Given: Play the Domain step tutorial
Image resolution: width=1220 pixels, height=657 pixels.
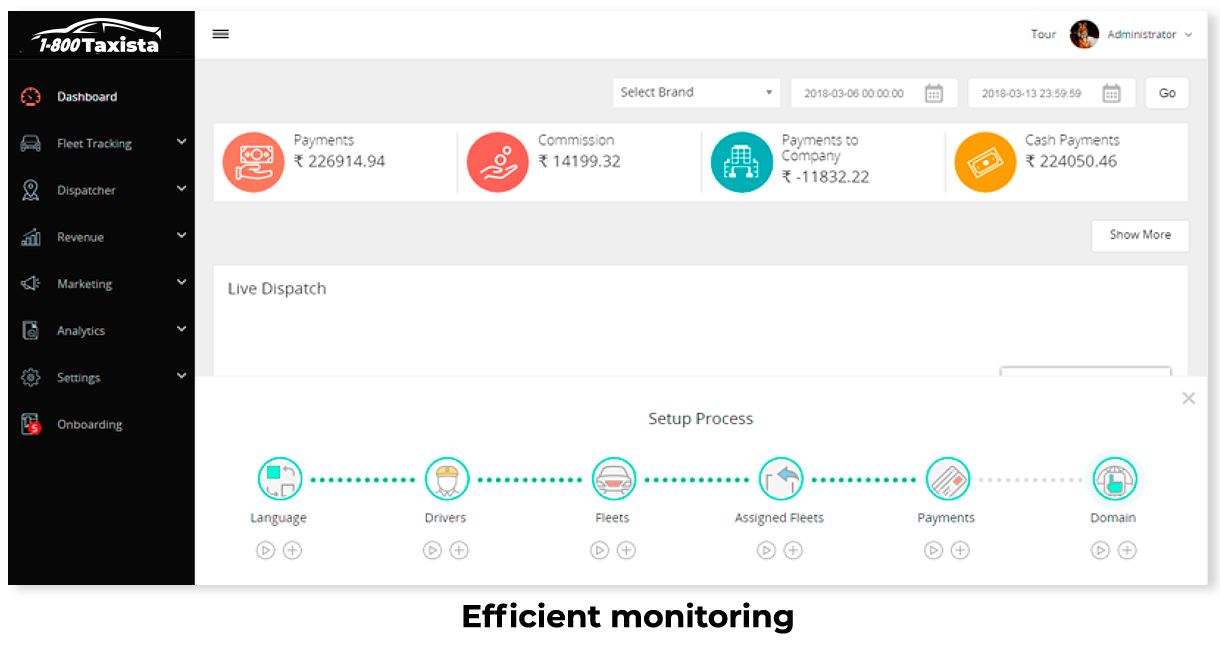Looking at the screenshot, I should click(x=1100, y=550).
